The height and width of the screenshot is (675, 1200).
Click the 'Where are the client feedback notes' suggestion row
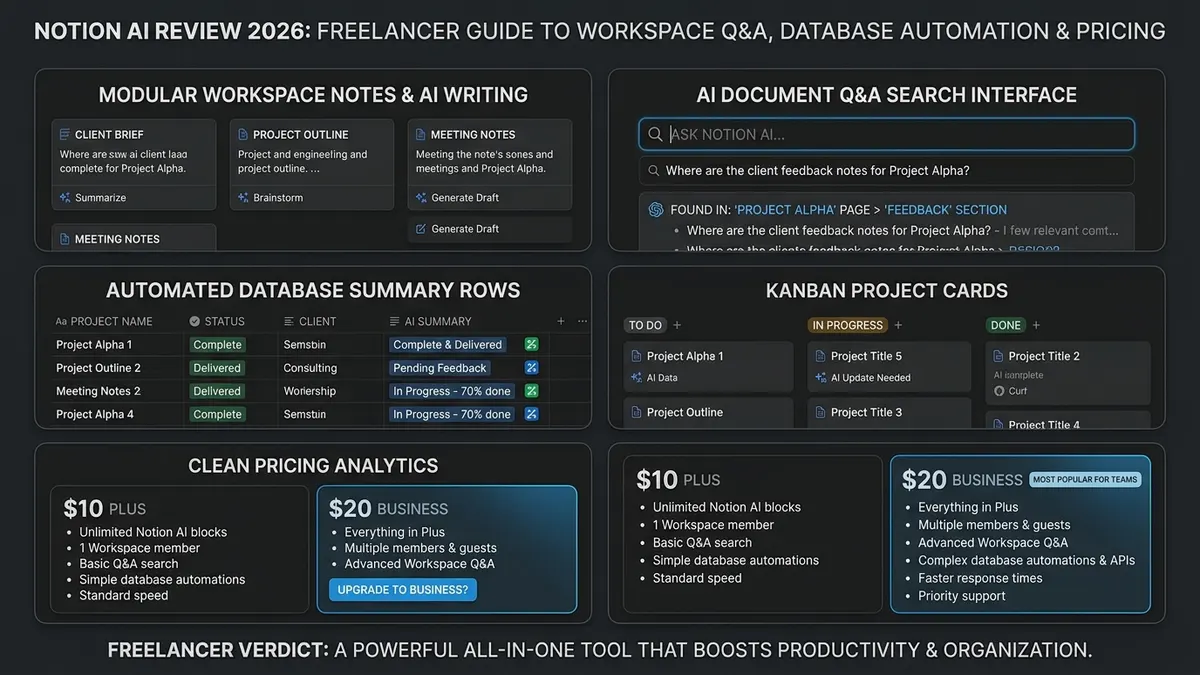[x=886, y=171]
